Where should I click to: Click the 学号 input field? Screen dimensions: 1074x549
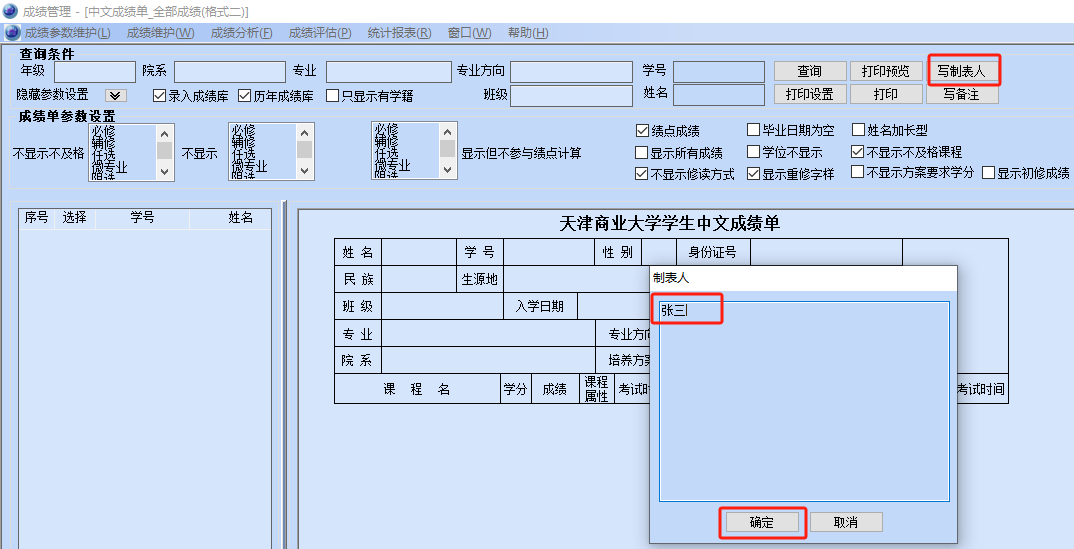[x=719, y=71]
